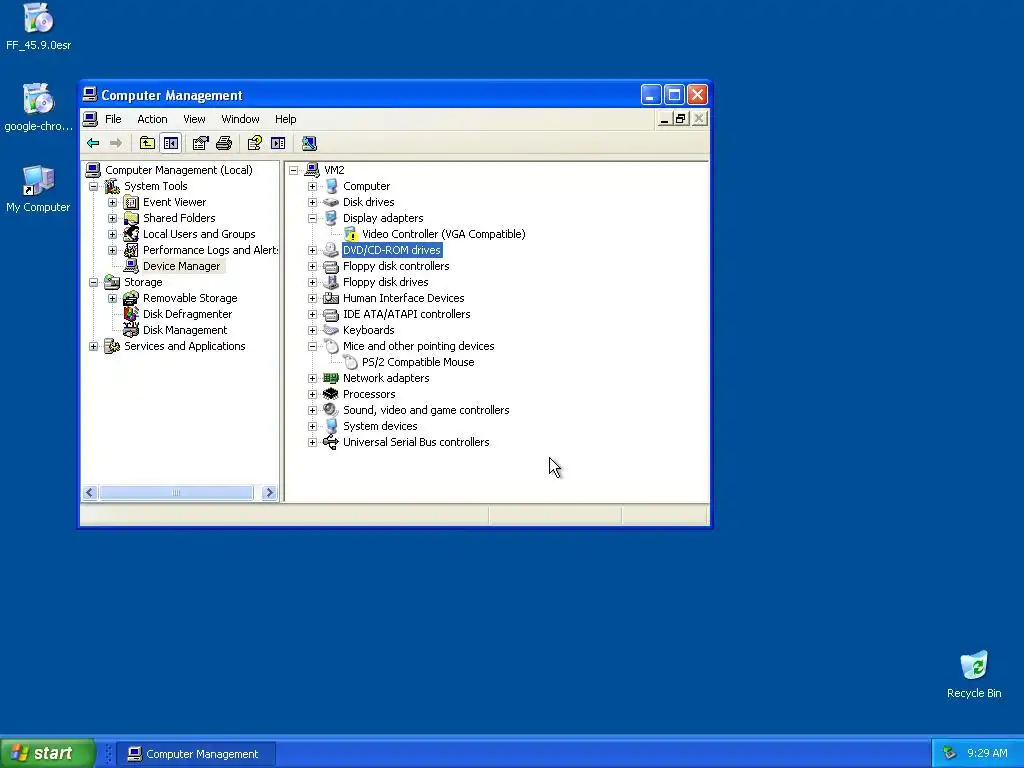Select the My Computer desktop shortcut
1024x768 pixels.
point(38,189)
